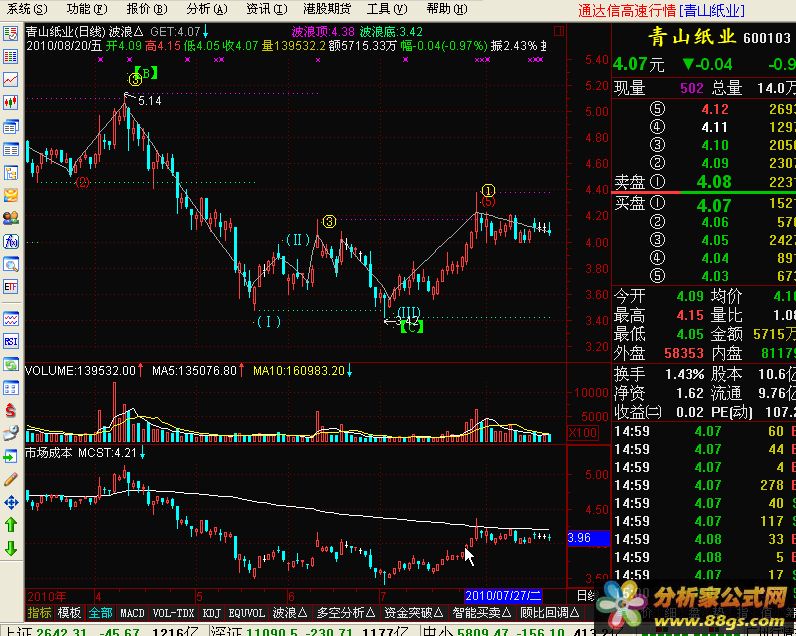Select the pencil drawing tool icon
Screen dimensions: 796x636
[11, 479]
